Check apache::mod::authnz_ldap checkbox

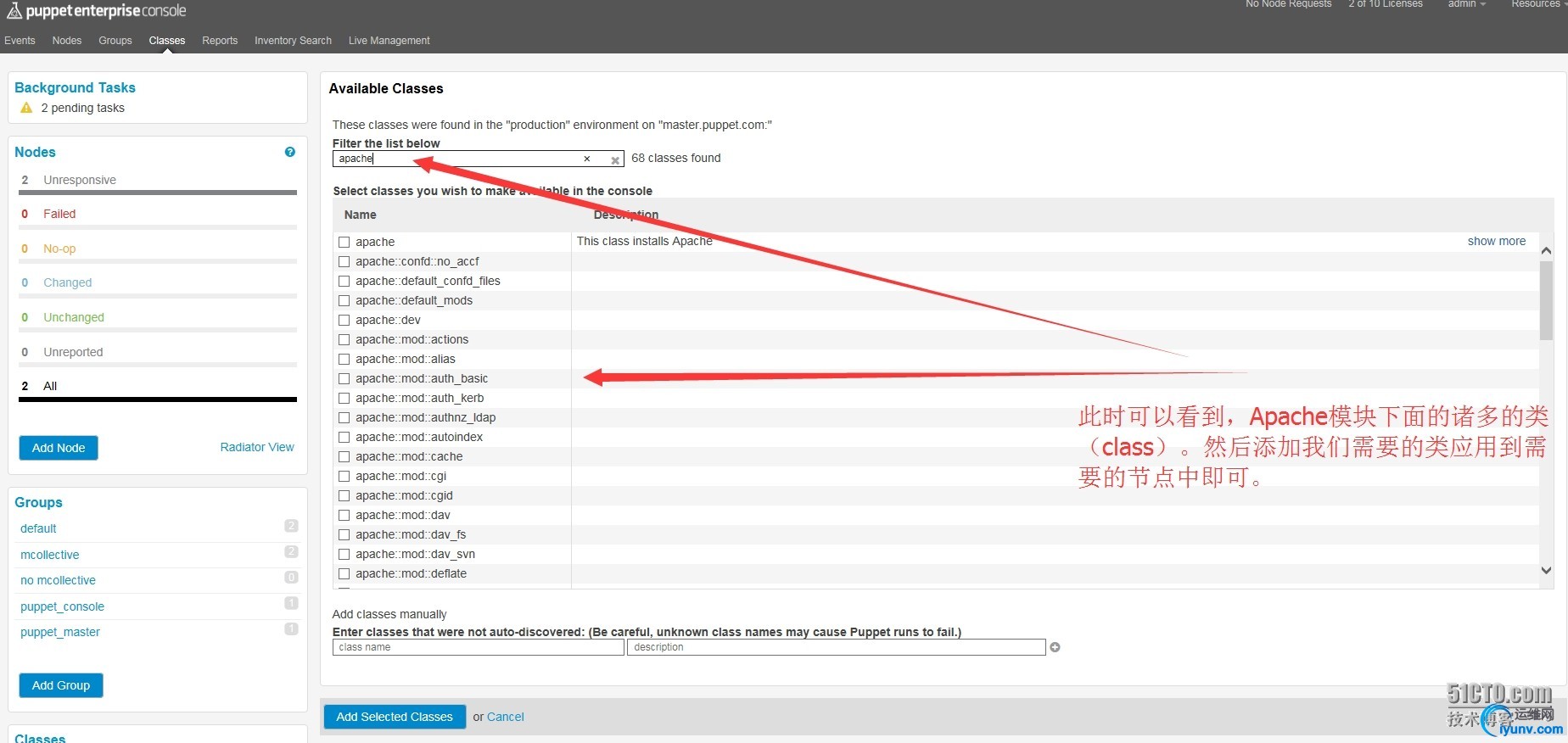click(x=344, y=417)
